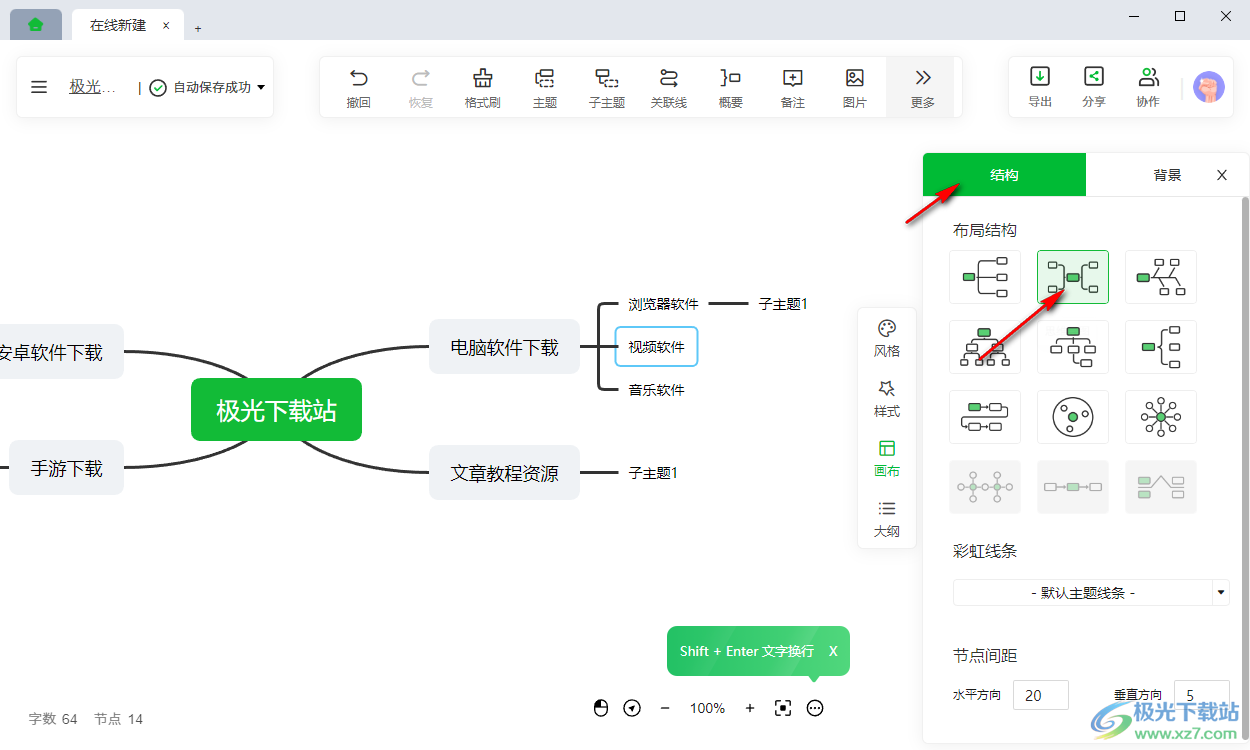
Task: Open the user avatar profile
Action: click(1209, 87)
